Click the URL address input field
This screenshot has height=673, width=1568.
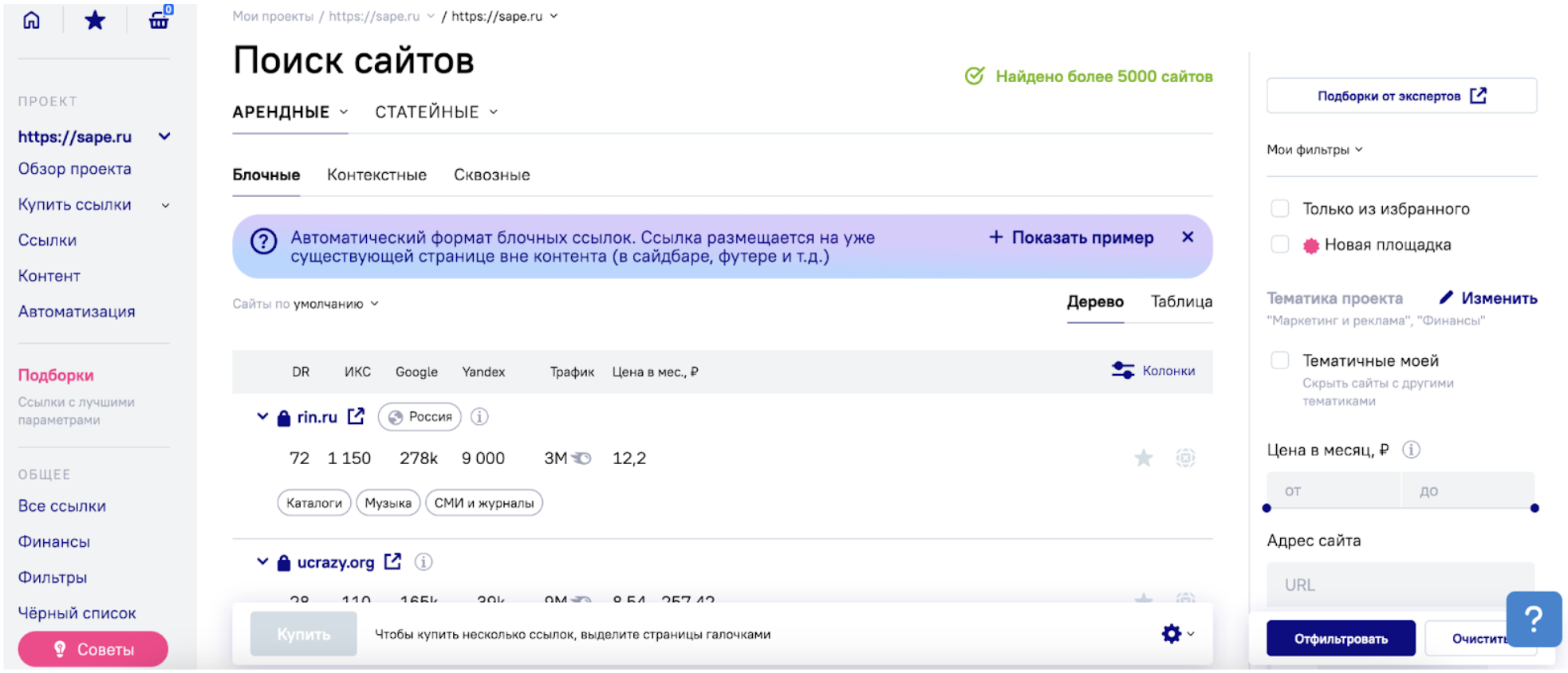click(1400, 584)
